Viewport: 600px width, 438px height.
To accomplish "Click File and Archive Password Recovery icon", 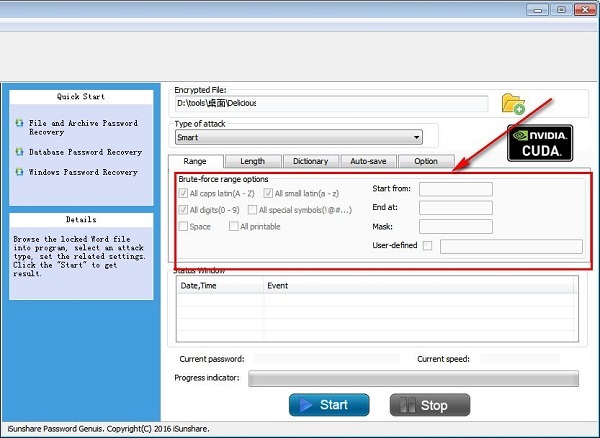I will [x=19, y=122].
